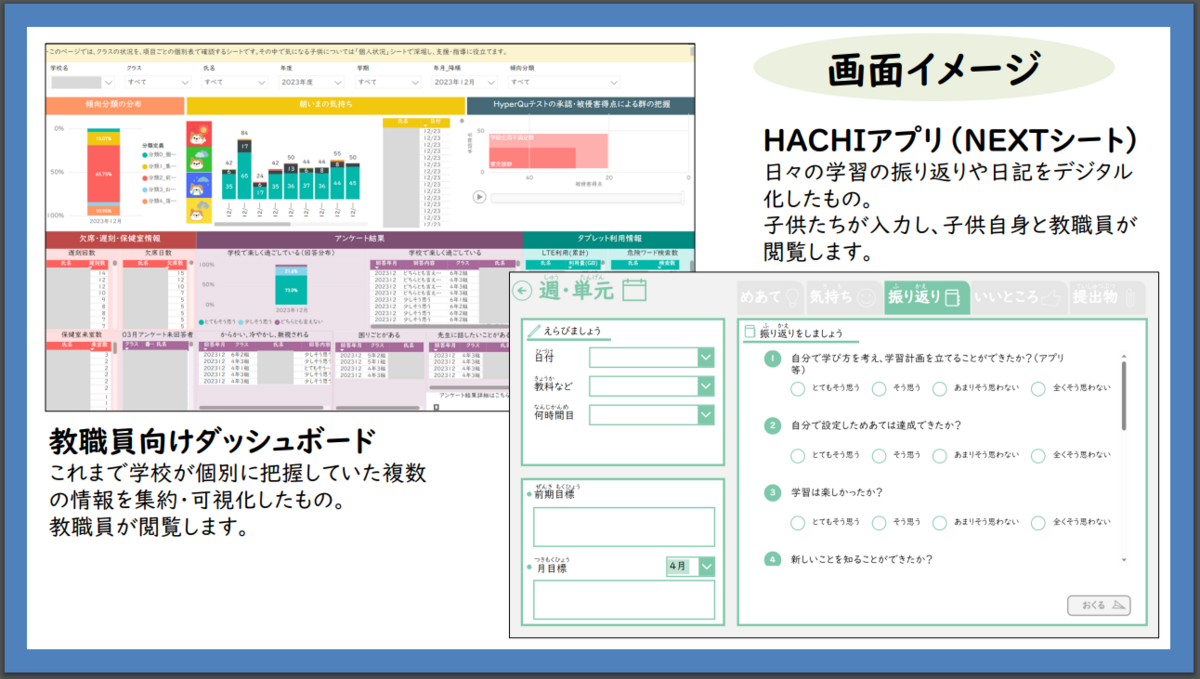The width and height of the screenshot is (1200, 679).
Task: Click the sunny mood face icon on red
Action: point(198,135)
